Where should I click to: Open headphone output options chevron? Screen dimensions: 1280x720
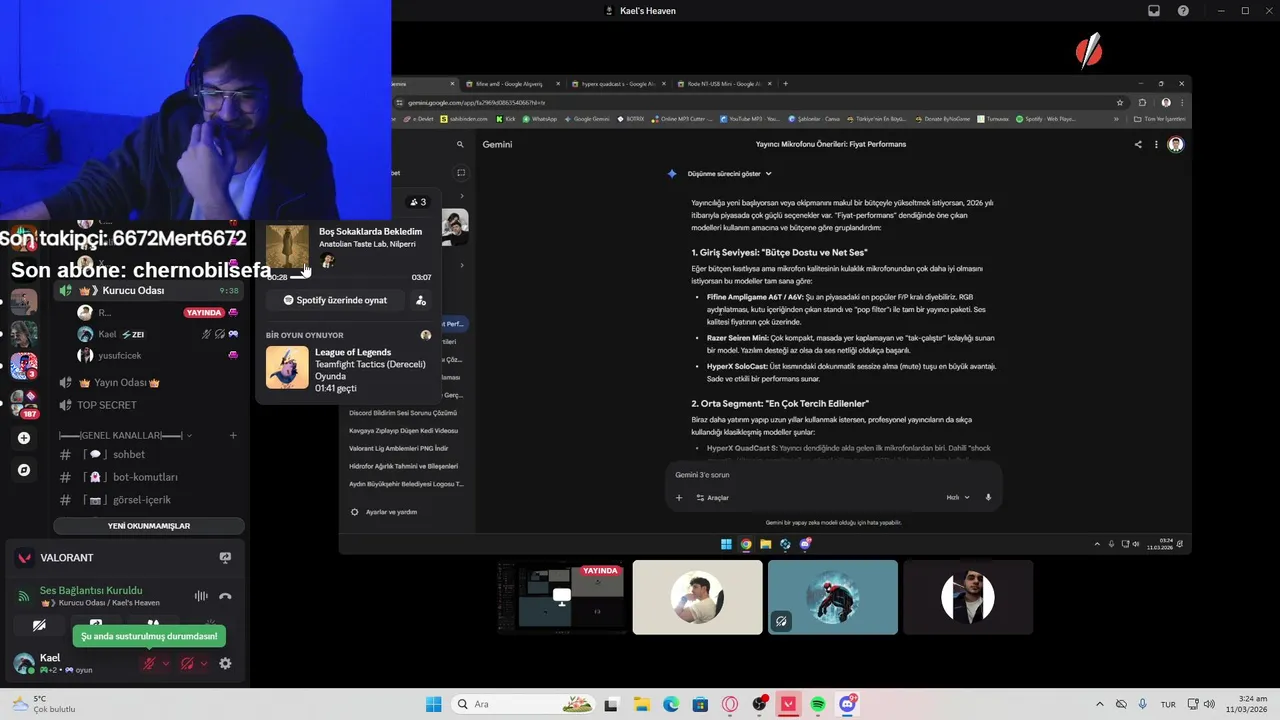pyautogui.click(x=204, y=663)
